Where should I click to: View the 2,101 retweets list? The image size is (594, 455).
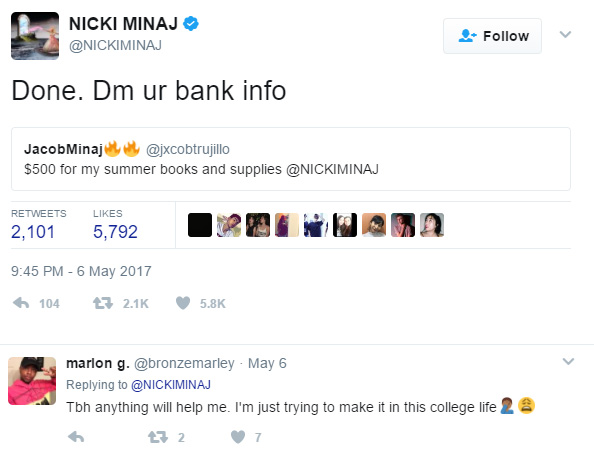tap(33, 231)
